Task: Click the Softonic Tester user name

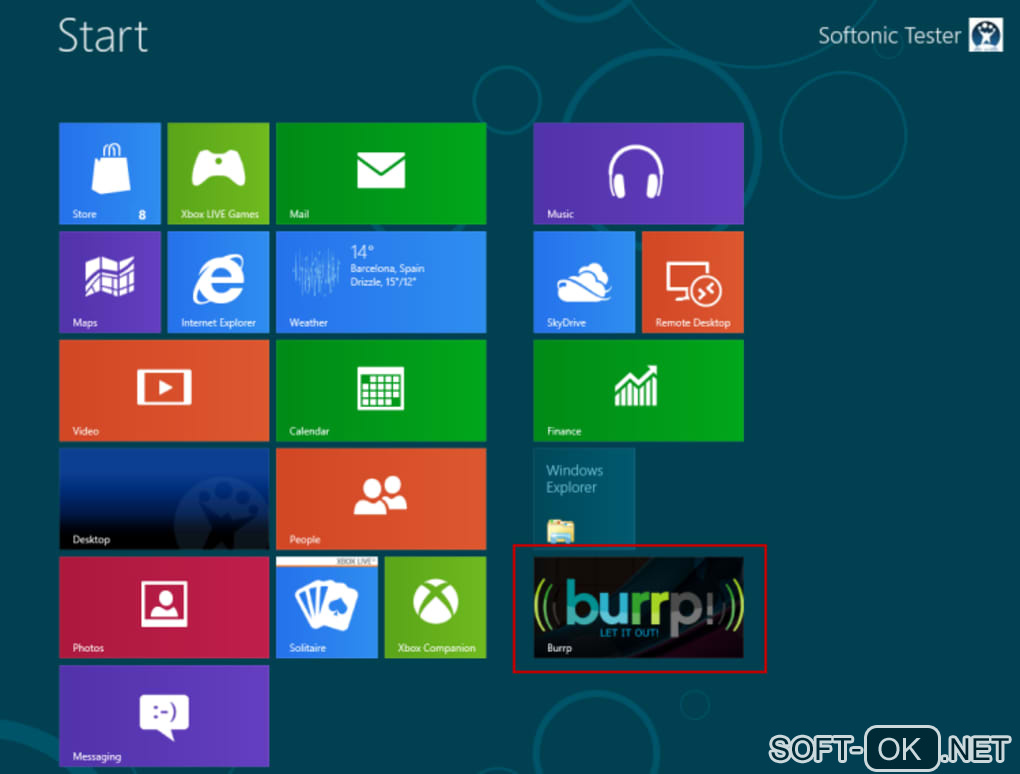Action: pyautogui.click(x=889, y=35)
